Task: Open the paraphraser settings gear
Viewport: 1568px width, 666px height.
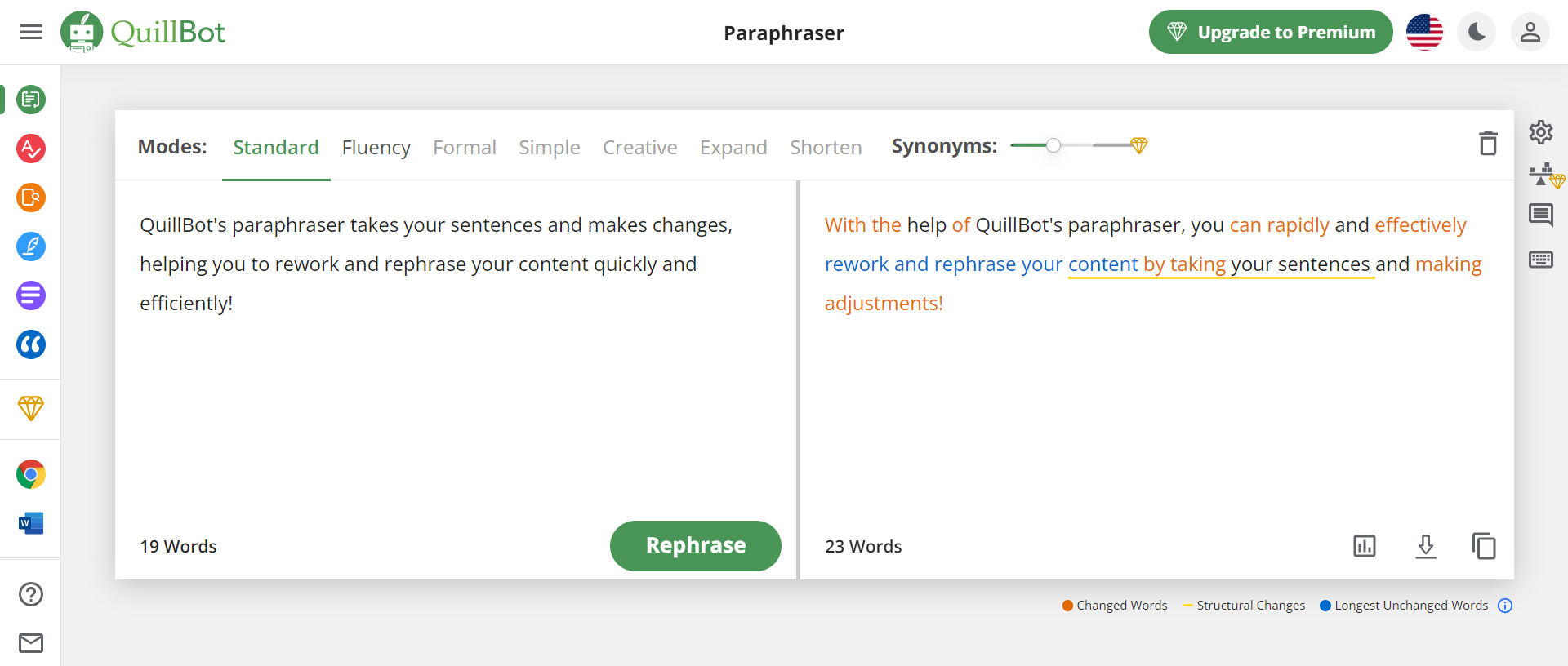Action: point(1541,132)
